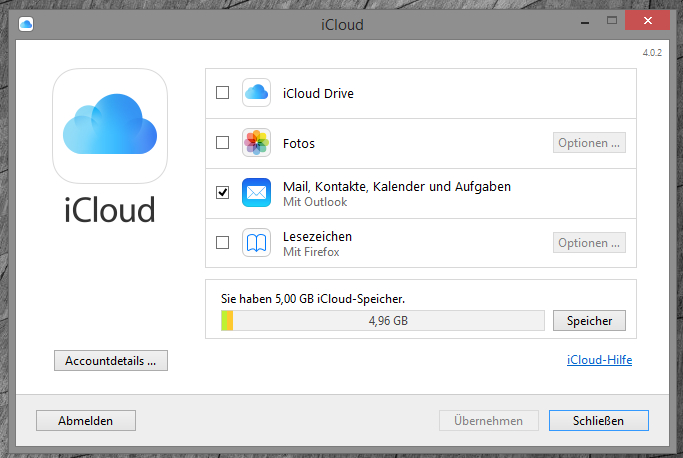
Task: Minimize the iCloud window
Action: click(585, 22)
